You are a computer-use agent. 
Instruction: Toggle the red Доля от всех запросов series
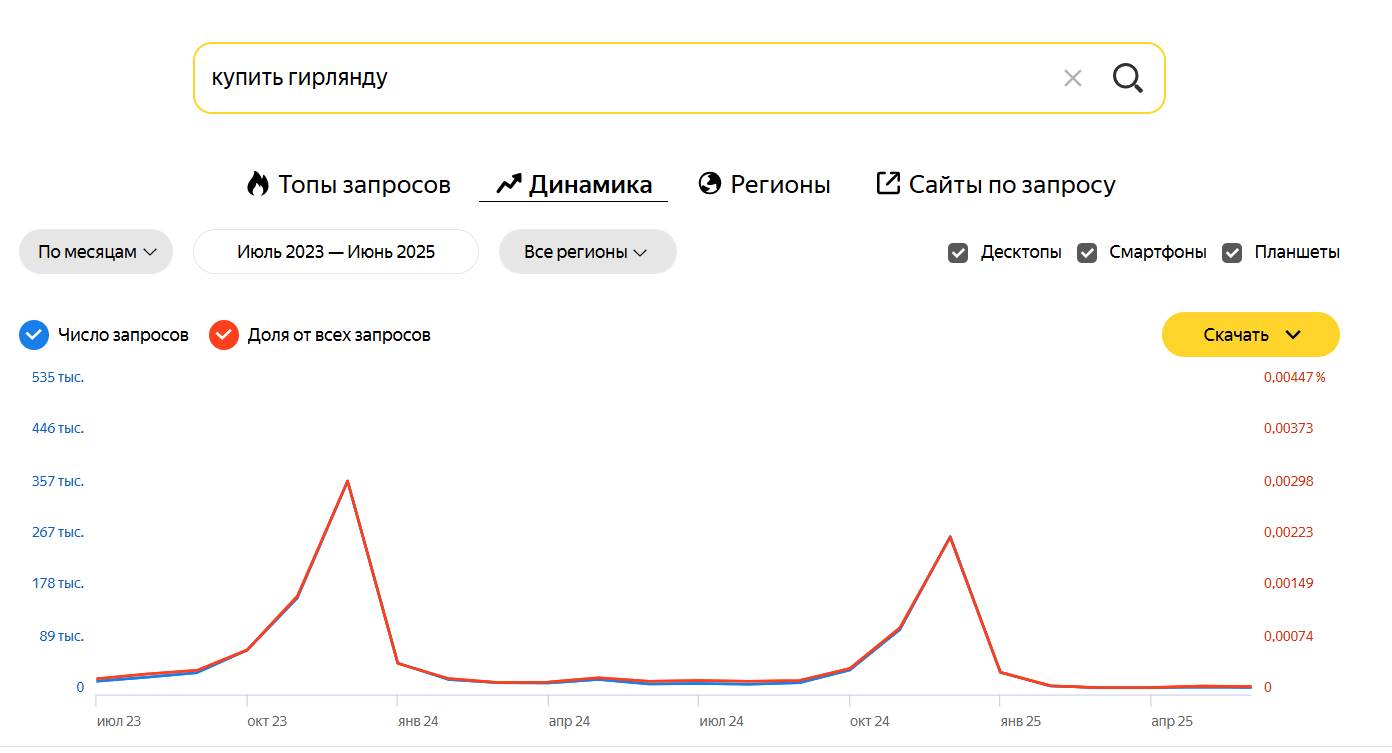(224, 335)
